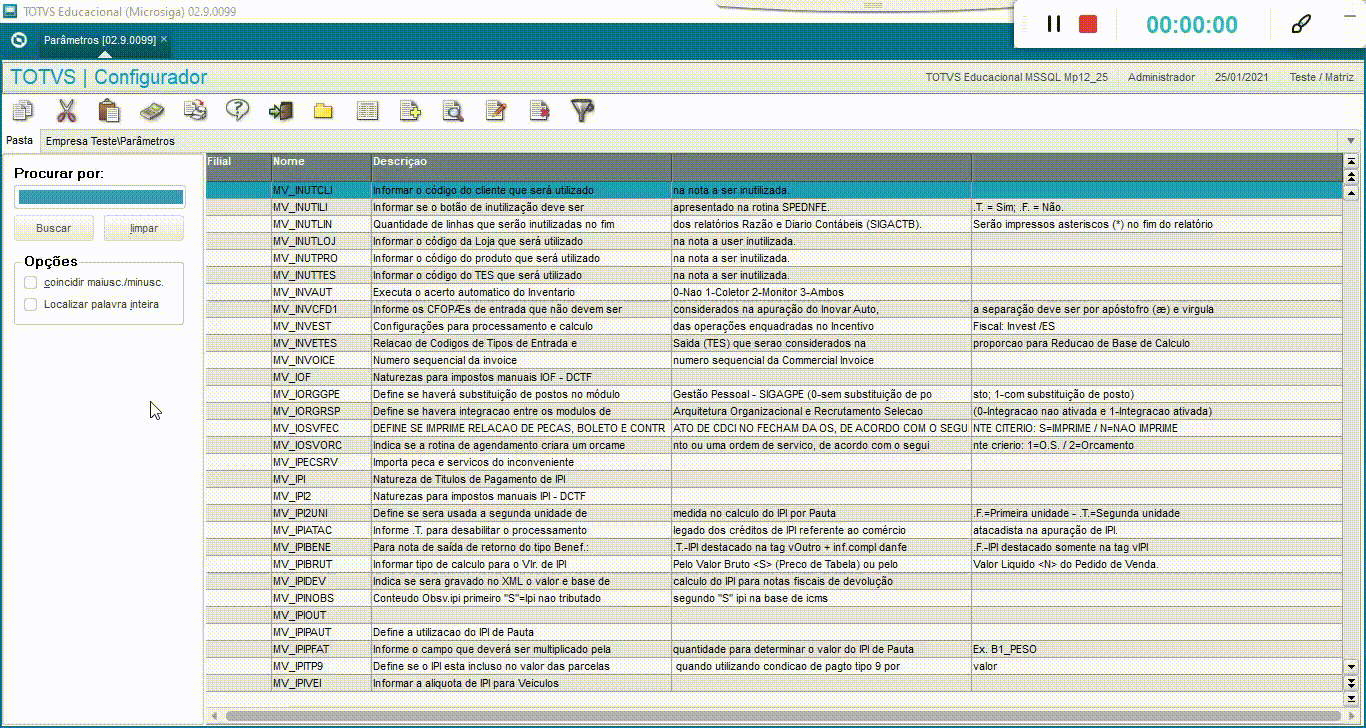The image size is (1366, 728).
Task: Click the Buscar button
Action: pos(54,228)
